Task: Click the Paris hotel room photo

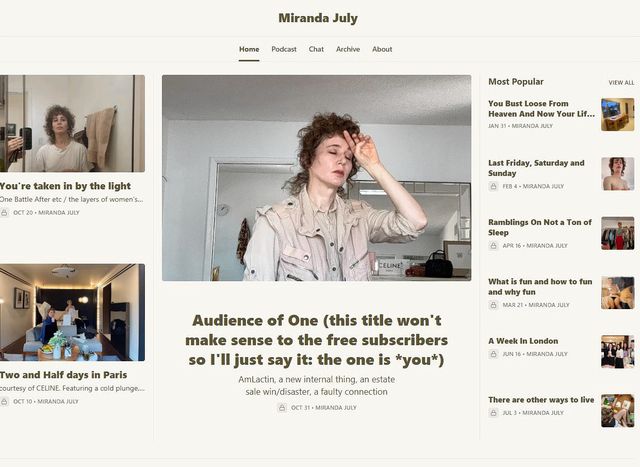Action: (72, 312)
